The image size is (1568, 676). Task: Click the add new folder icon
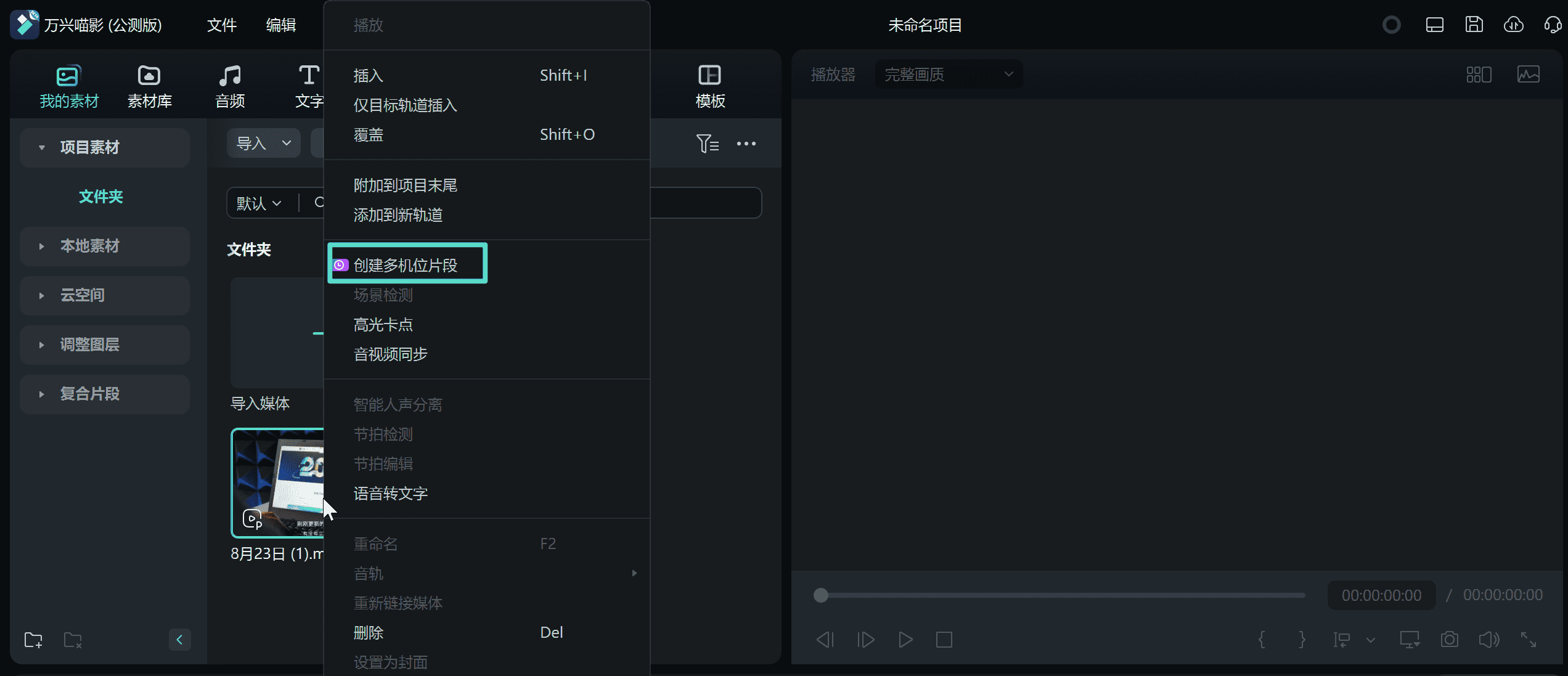[x=33, y=640]
